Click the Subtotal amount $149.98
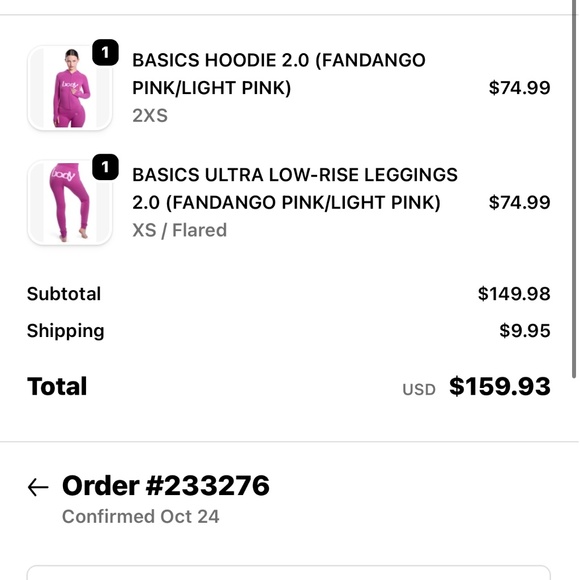 click(514, 294)
